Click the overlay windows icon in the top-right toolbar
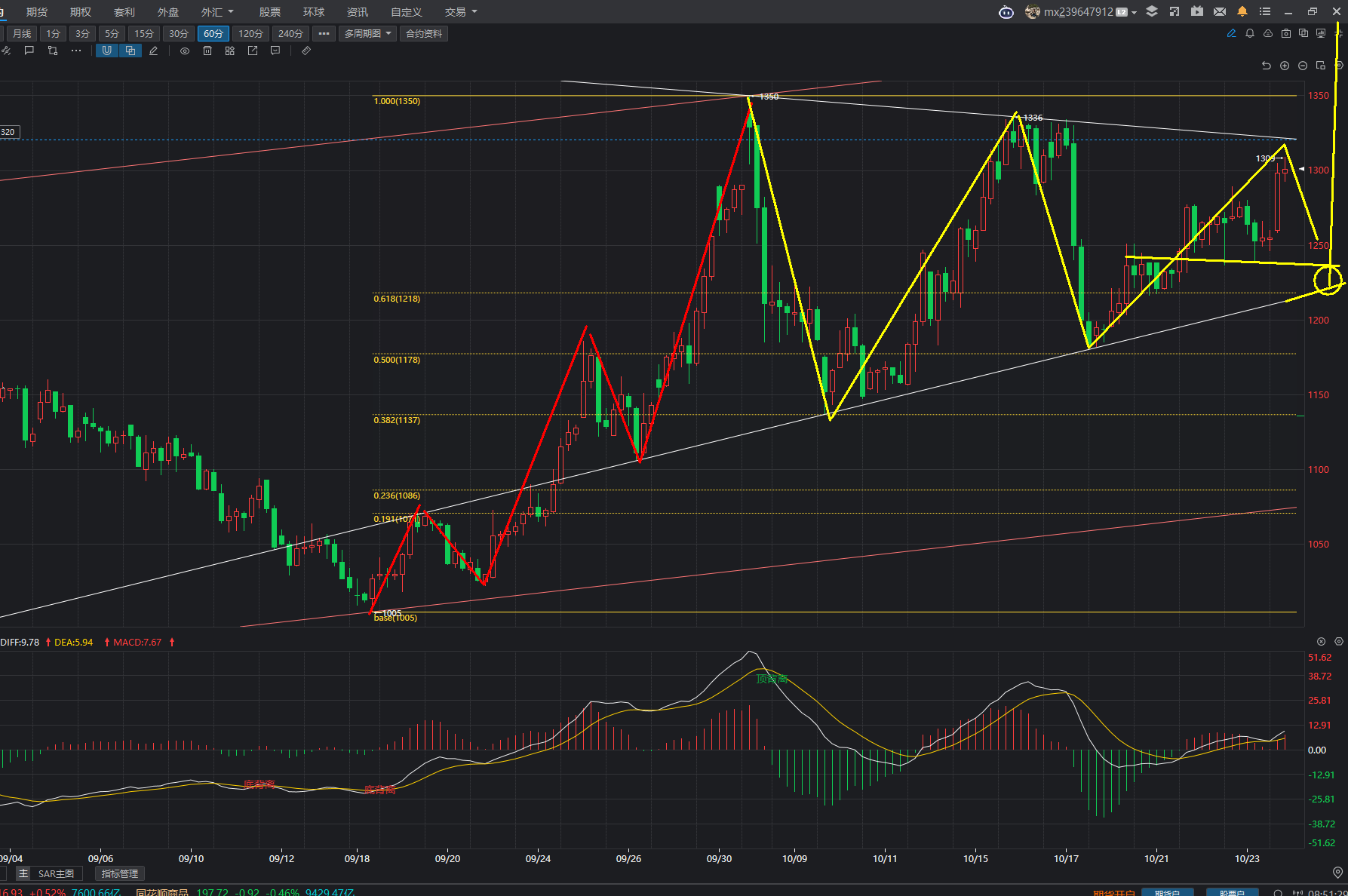 click(1303, 33)
